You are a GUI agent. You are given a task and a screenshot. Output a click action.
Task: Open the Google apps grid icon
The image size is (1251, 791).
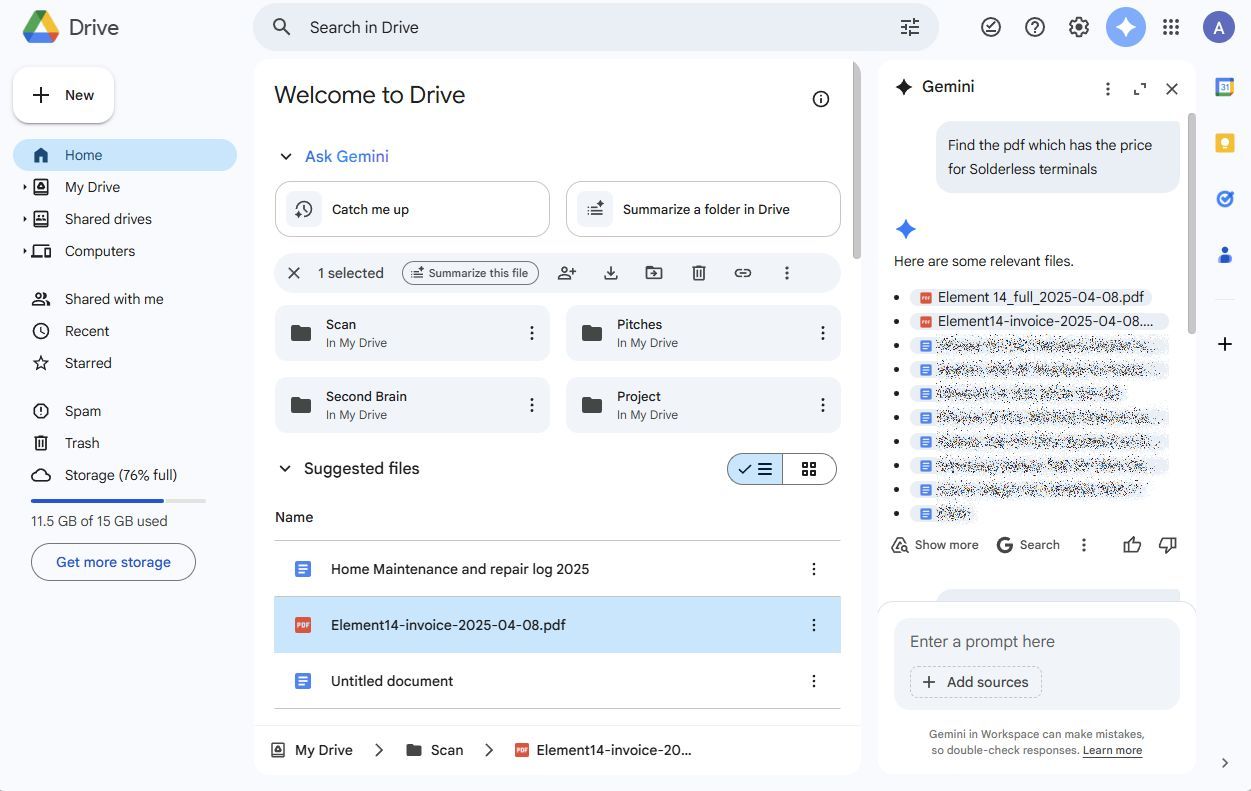point(1171,28)
